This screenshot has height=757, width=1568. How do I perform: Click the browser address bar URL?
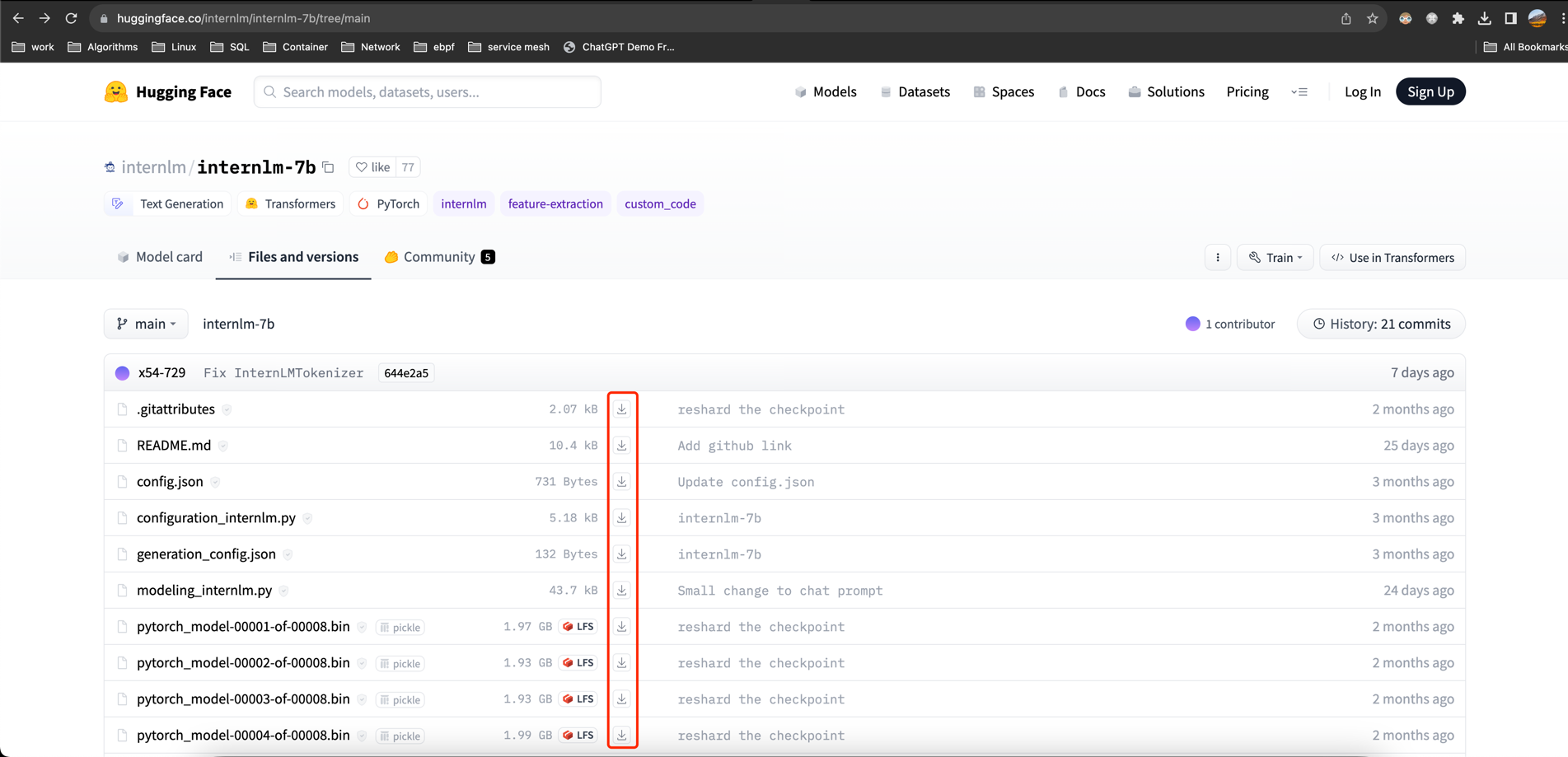click(243, 18)
